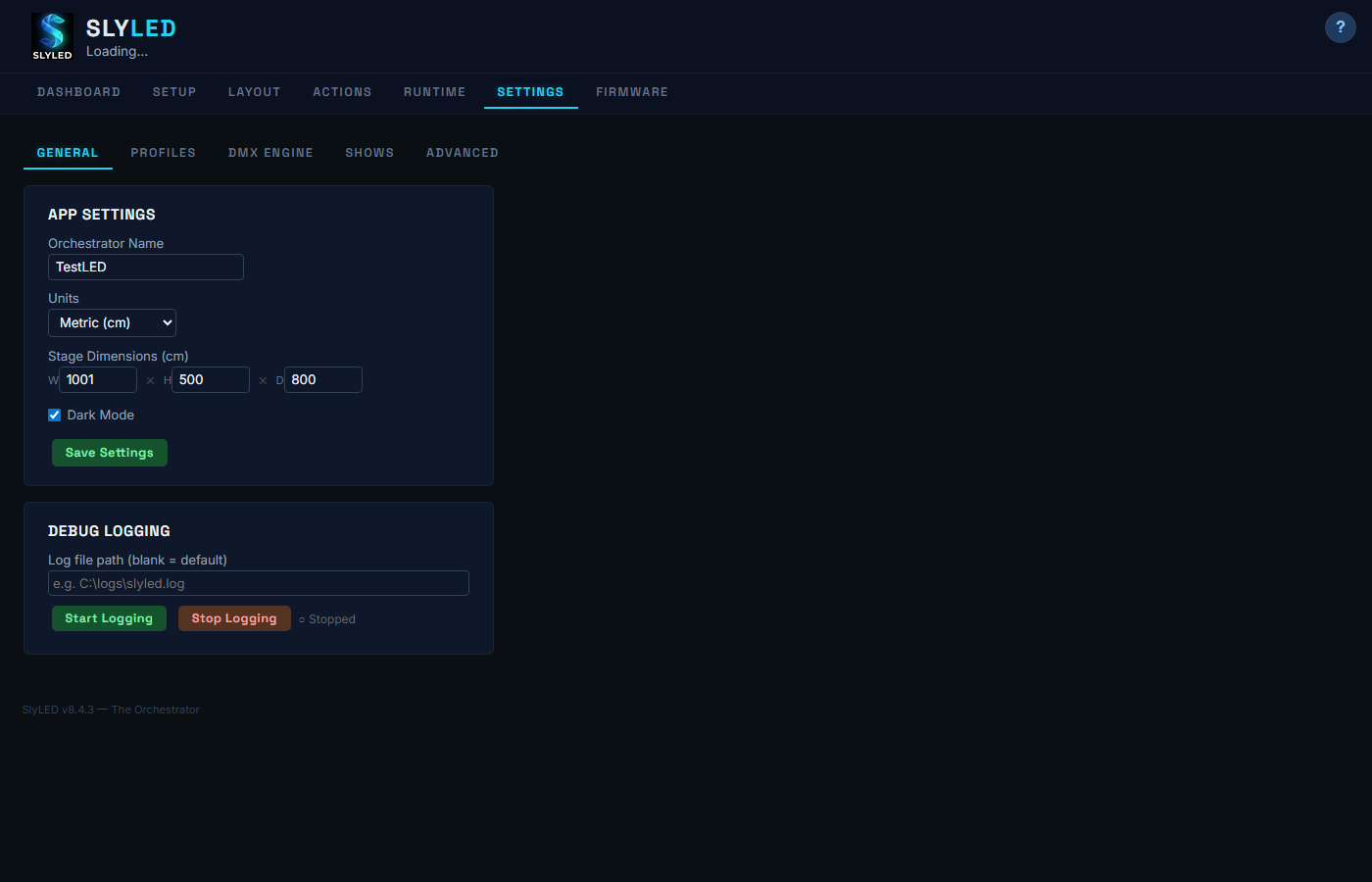Viewport: 1372px width, 882px height.
Task: Select the DMX Engine subtab
Action: tap(270, 153)
